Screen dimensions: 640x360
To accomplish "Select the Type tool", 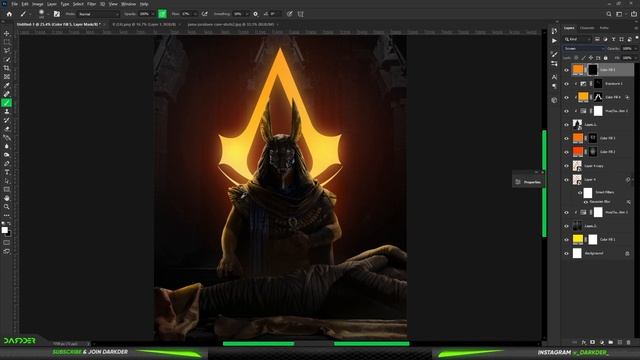I will [7, 172].
